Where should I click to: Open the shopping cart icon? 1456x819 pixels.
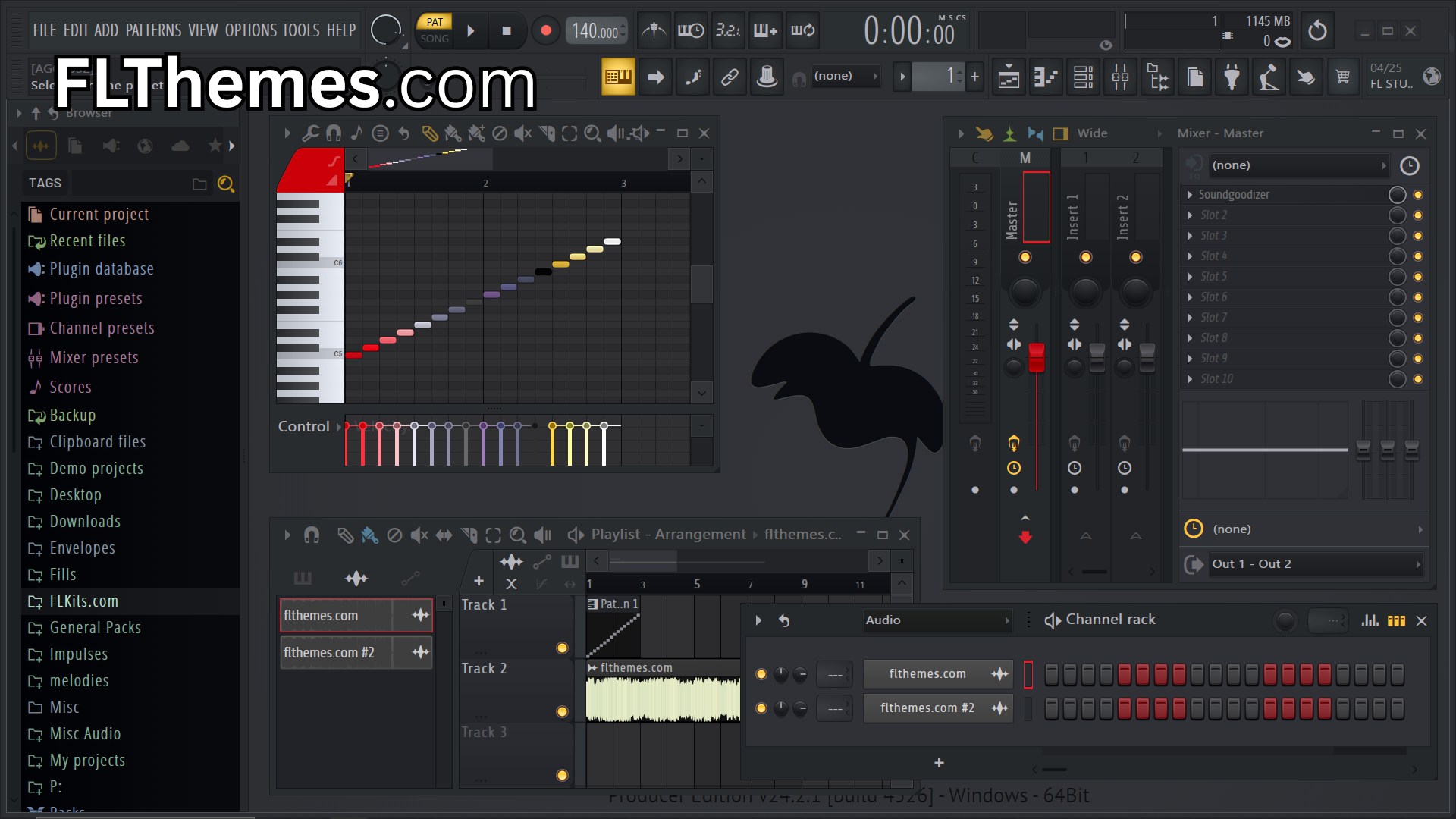[1343, 77]
